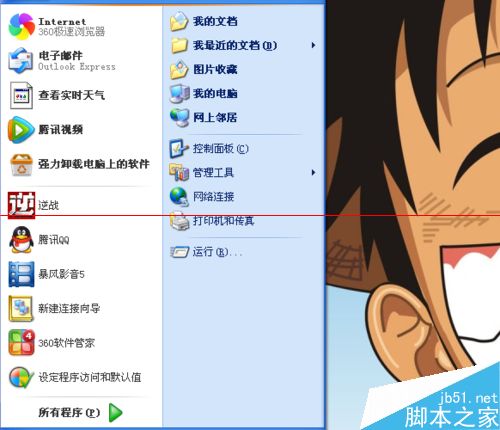
Task: Click the 逆战 label text
Action: (x=49, y=205)
